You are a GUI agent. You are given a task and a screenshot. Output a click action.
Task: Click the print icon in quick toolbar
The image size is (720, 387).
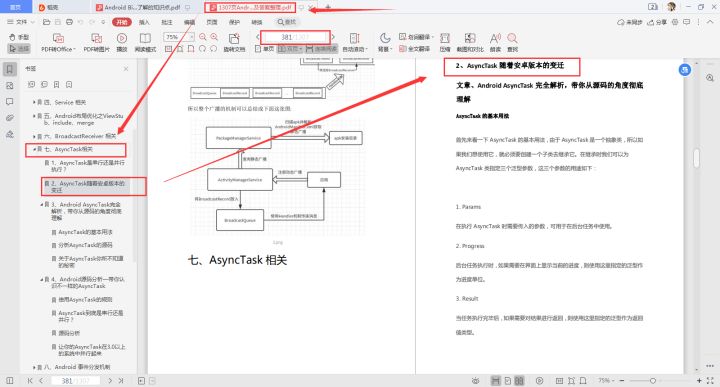[69, 22]
